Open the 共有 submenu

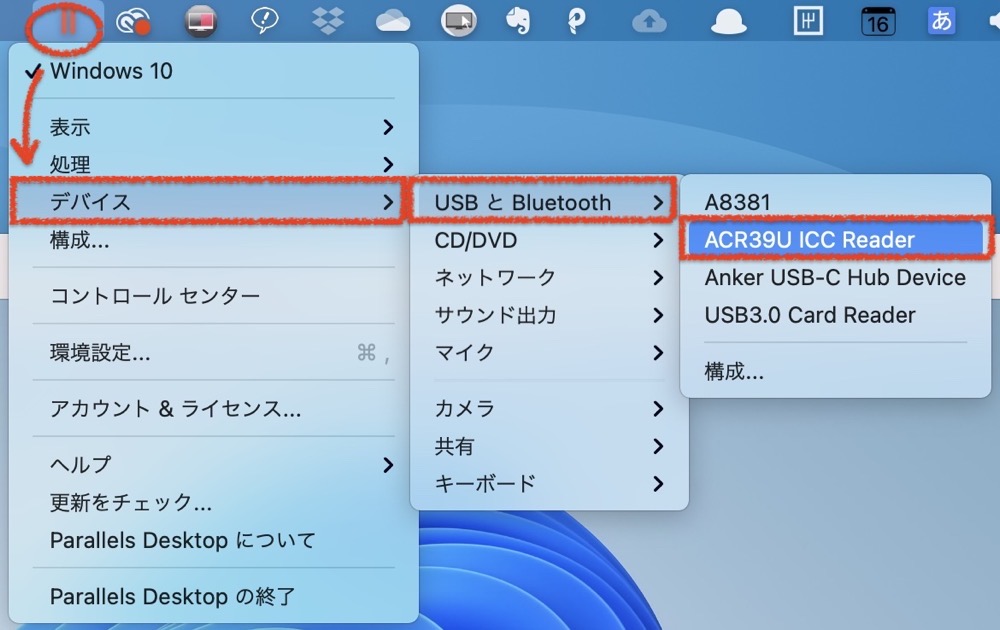[x=549, y=446]
